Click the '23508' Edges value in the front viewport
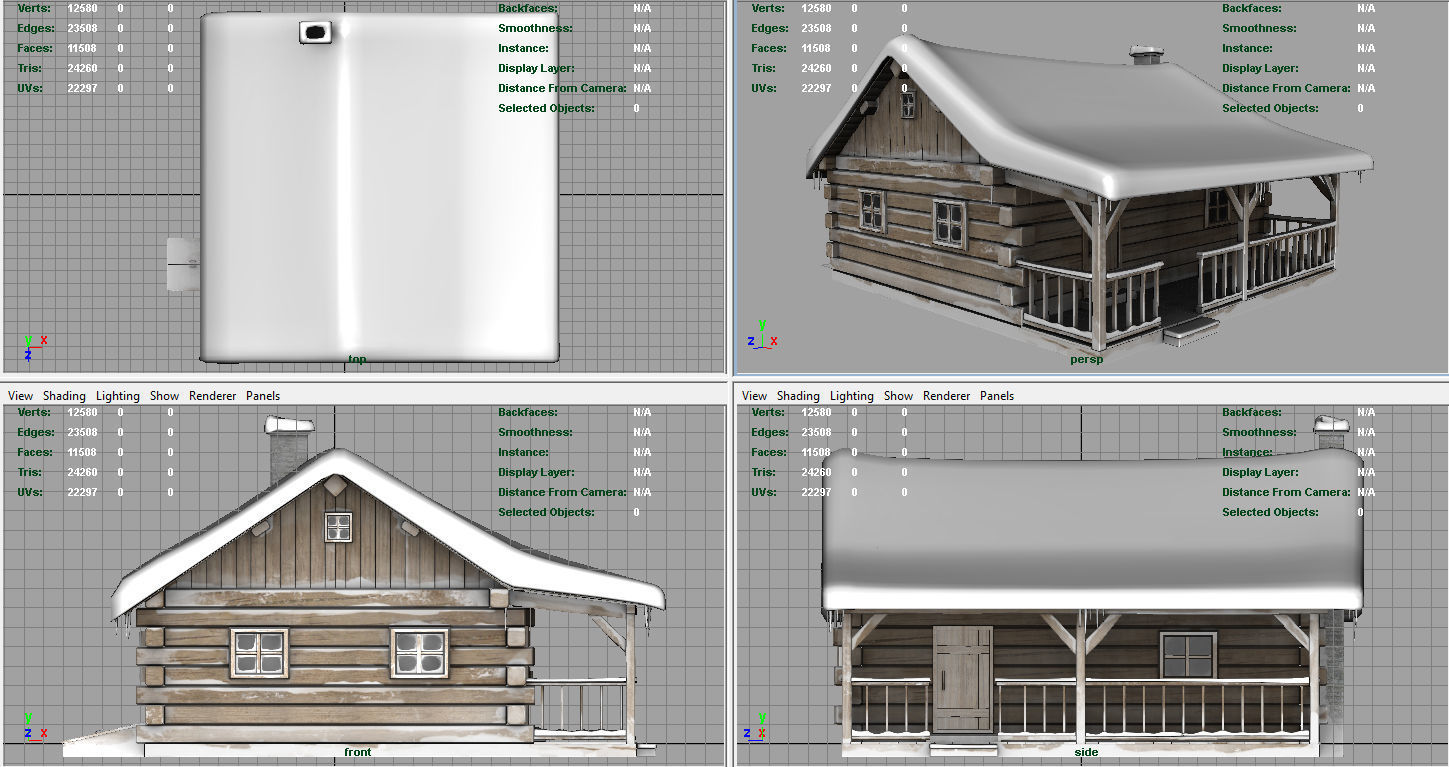Viewport: 1449px width, 767px height. pos(82,432)
